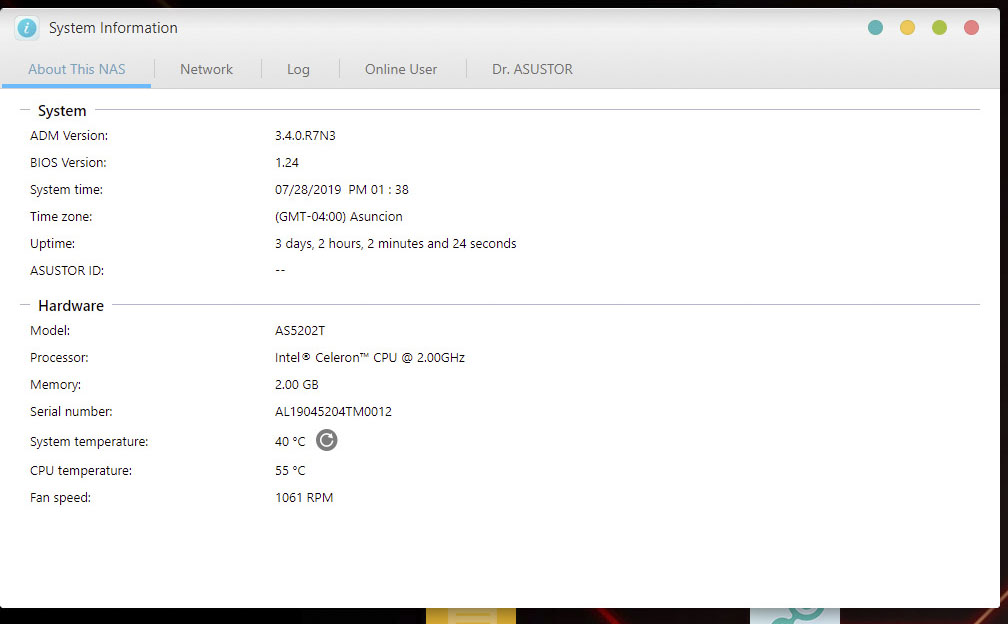This screenshot has width=1008, height=624.
Task: Click the ASUSTOR ID label
Action: (67, 271)
